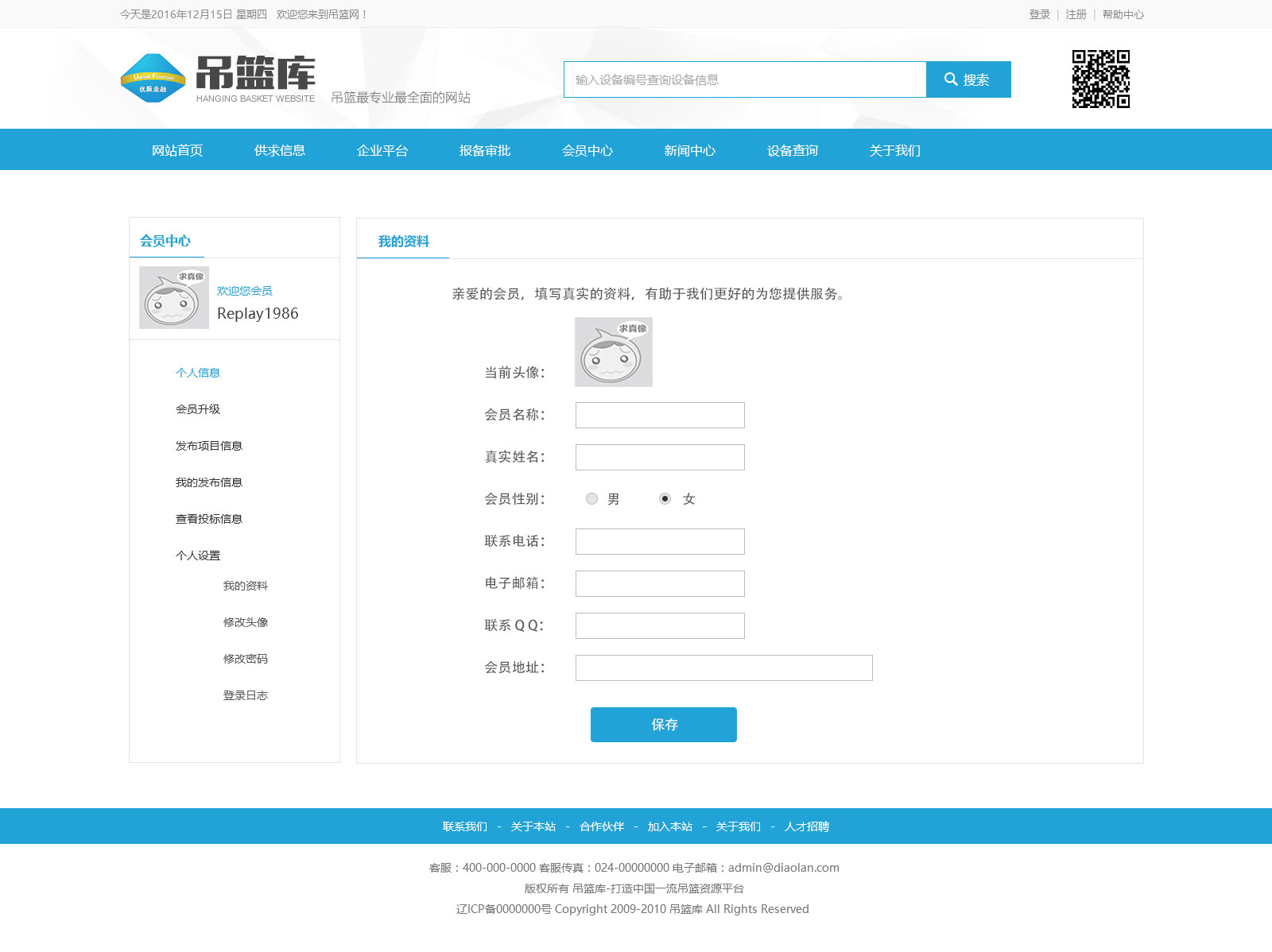The height and width of the screenshot is (952, 1272).
Task: Switch to the 我的资料 tab
Action: point(403,242)
